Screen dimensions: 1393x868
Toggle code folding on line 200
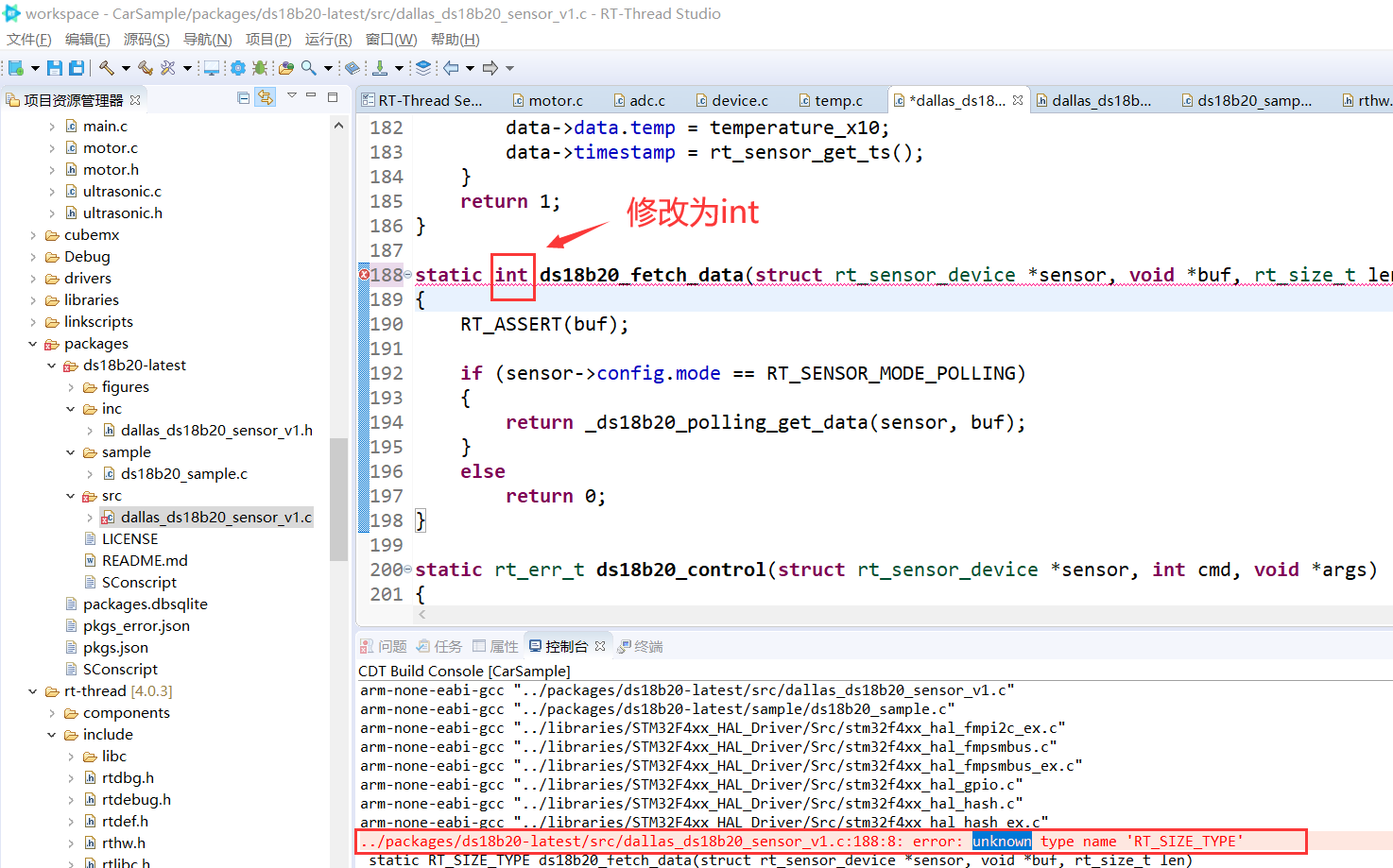(x=408, y=570)
